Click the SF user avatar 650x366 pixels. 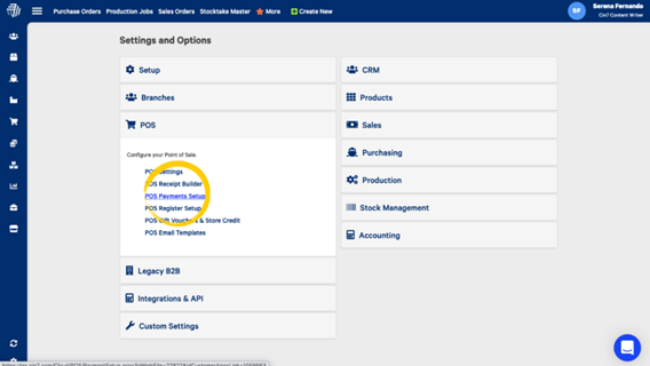(577, 11)
